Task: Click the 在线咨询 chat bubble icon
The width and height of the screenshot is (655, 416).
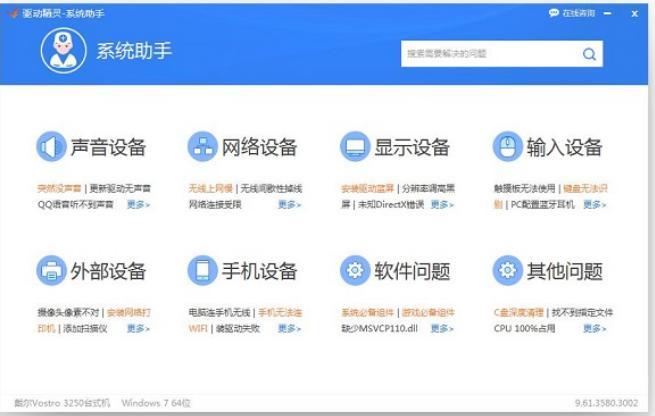Action: 553,13
